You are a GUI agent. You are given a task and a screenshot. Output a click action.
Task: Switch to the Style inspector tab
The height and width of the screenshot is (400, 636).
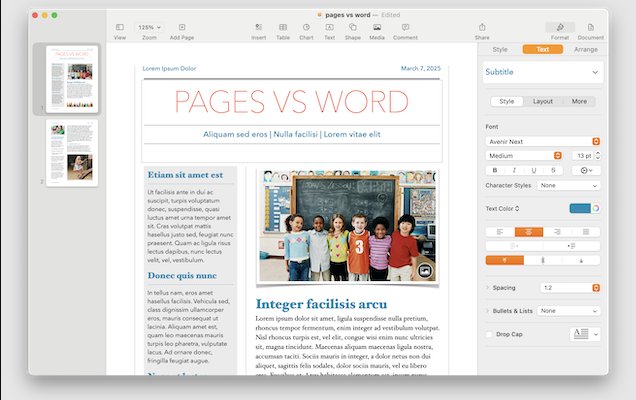pyautogui.click(x=500, y=49)
